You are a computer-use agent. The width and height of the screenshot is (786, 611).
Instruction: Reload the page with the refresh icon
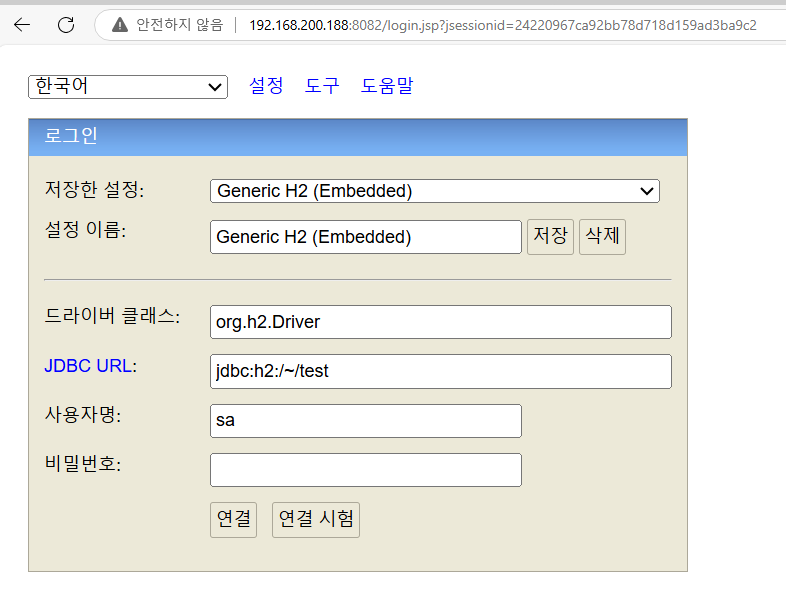pos(66,25)
